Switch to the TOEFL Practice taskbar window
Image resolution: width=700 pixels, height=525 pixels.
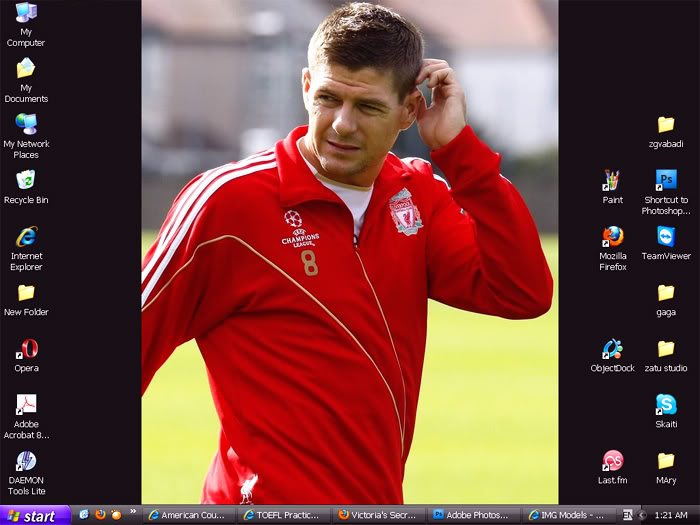point(283,515)
